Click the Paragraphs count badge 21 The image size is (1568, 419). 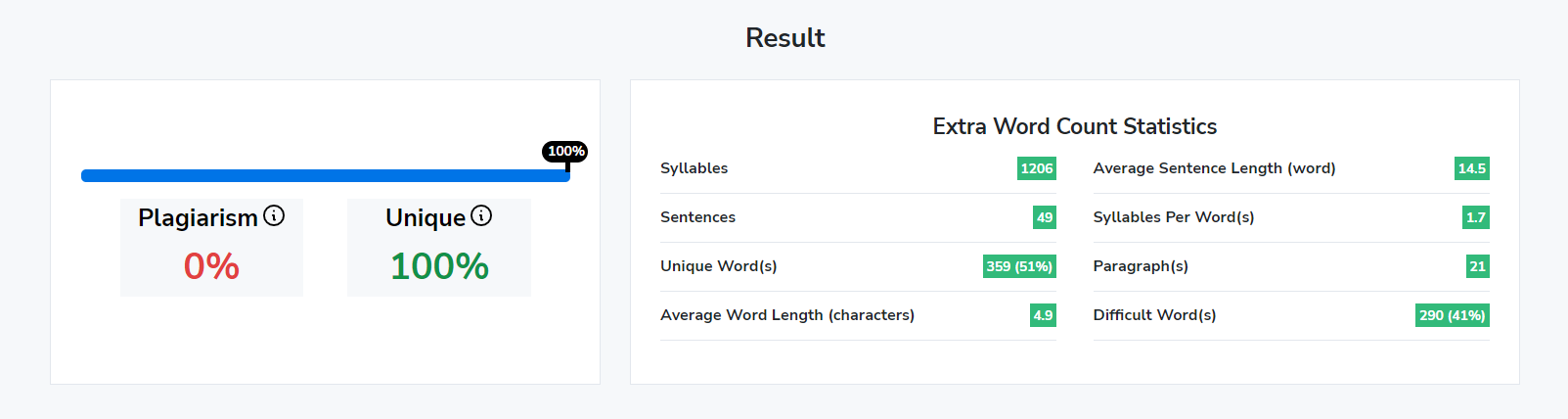(1478, 266)
